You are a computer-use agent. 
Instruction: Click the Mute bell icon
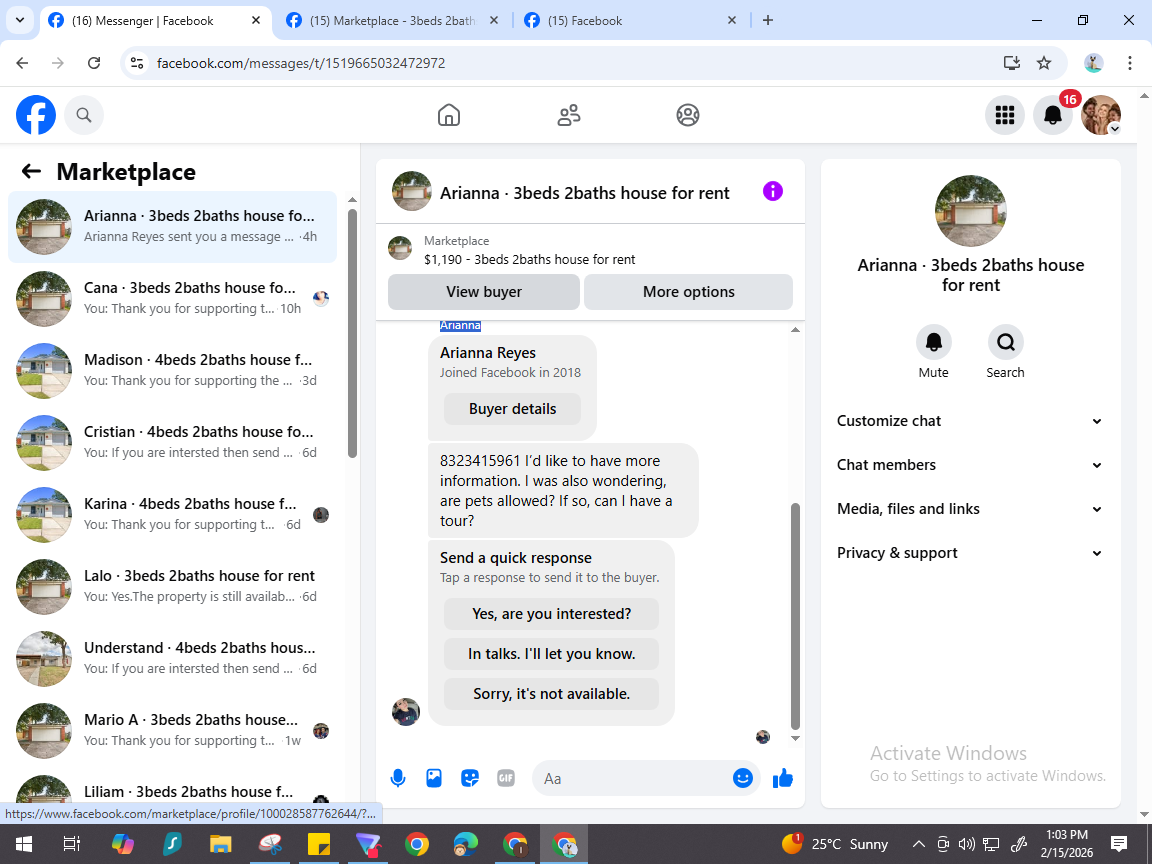click(x=933, y=342)
